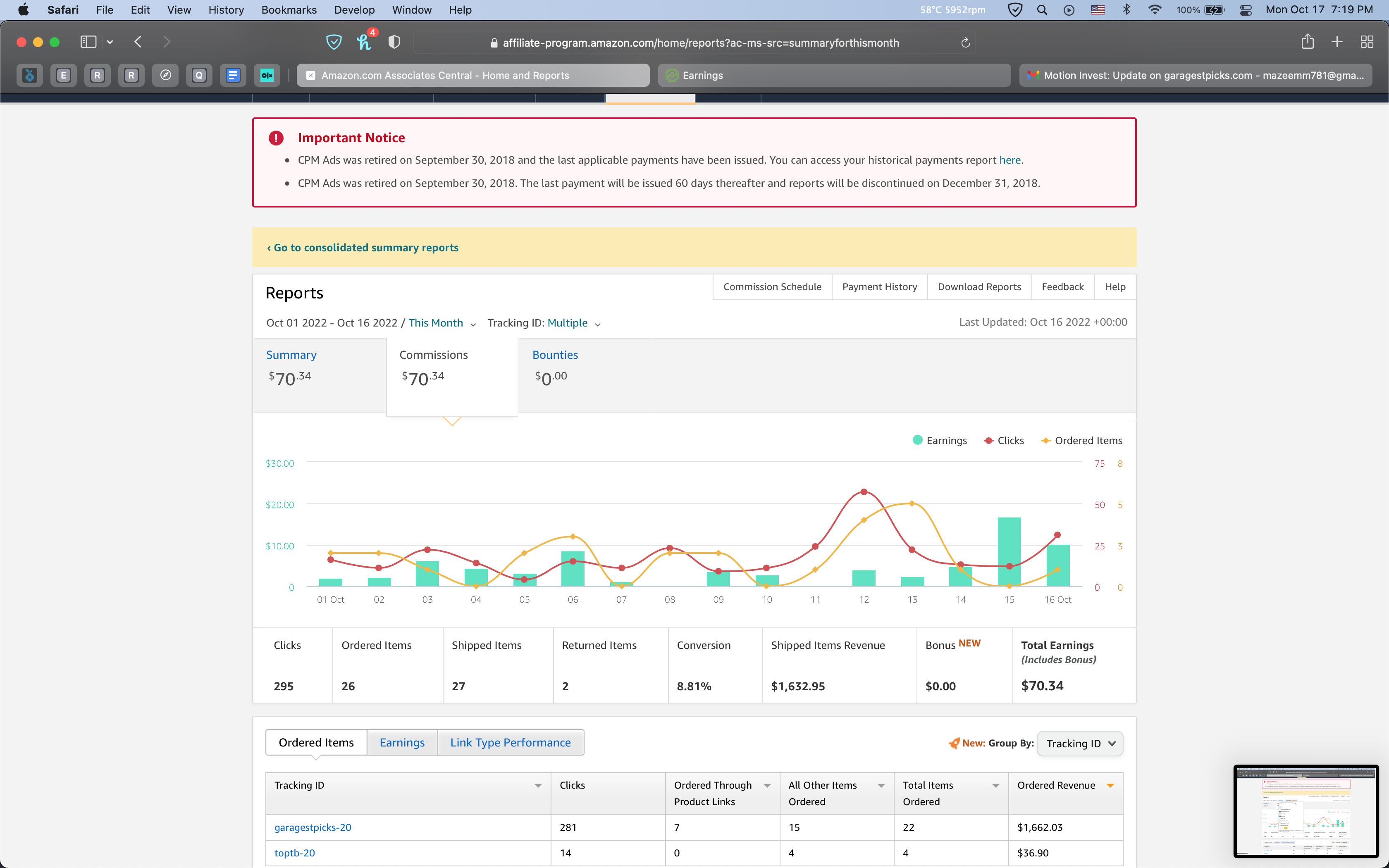1389x868 pixels.
Task: Open the screenshot preview thumbnail
Action: [1306, 812]
